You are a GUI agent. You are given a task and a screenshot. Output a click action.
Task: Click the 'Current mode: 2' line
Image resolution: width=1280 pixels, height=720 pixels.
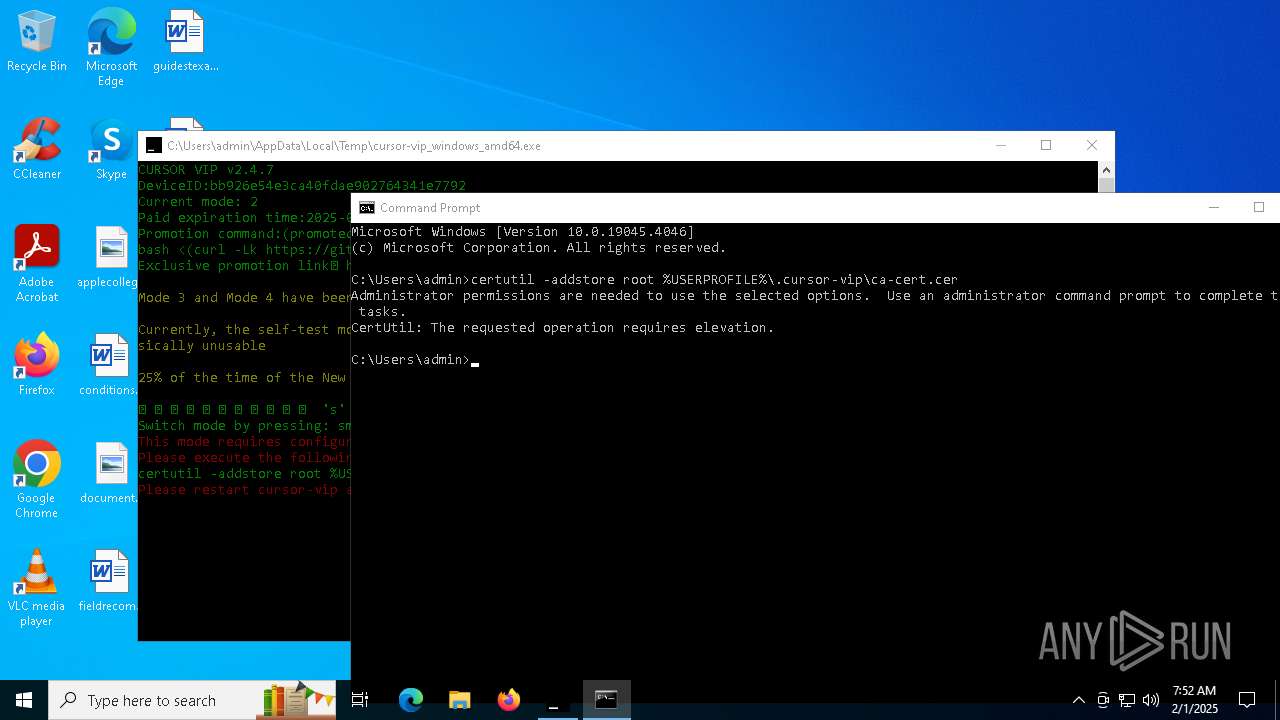click(x=198, y=201)
